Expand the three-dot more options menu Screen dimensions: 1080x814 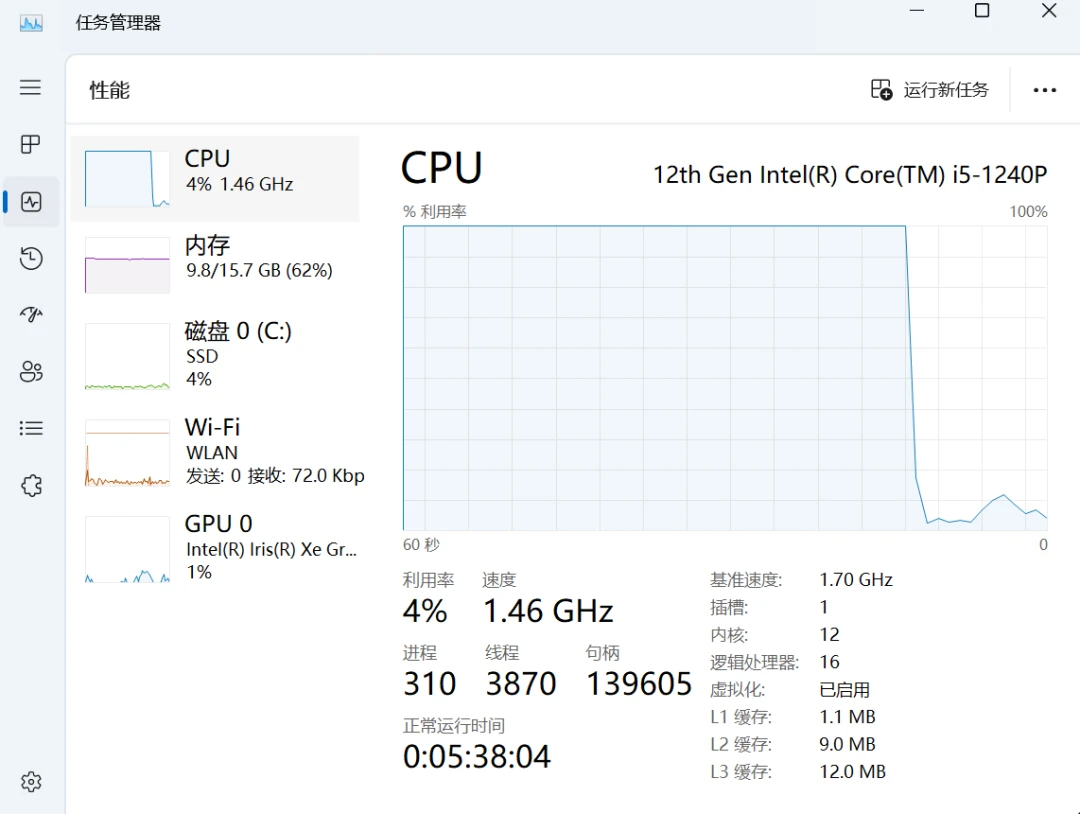[x=1044, y=90]
